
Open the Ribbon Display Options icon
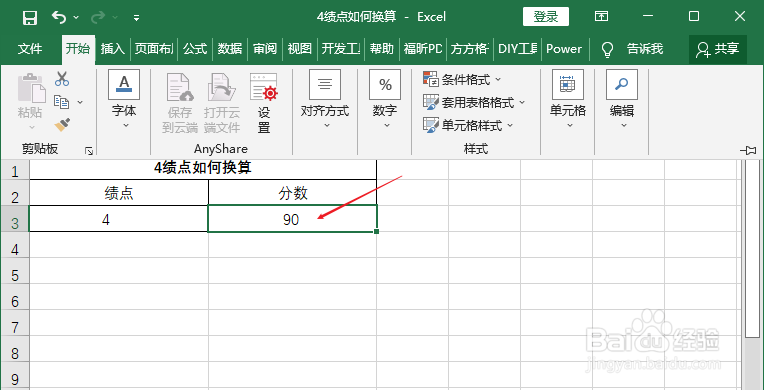pos(601,17)
